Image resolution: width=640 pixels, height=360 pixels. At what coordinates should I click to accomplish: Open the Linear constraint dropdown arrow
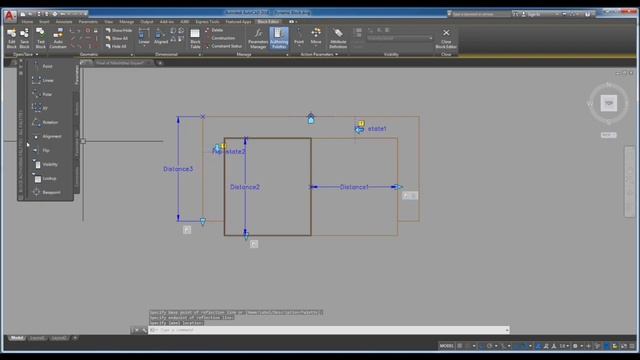144,46
